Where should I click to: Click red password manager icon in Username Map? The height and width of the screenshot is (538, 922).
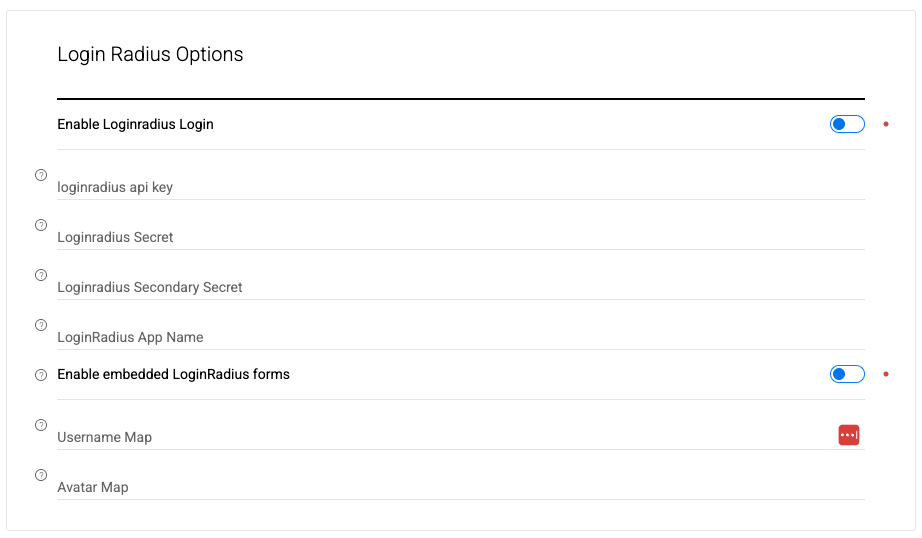tap(848, 435)
